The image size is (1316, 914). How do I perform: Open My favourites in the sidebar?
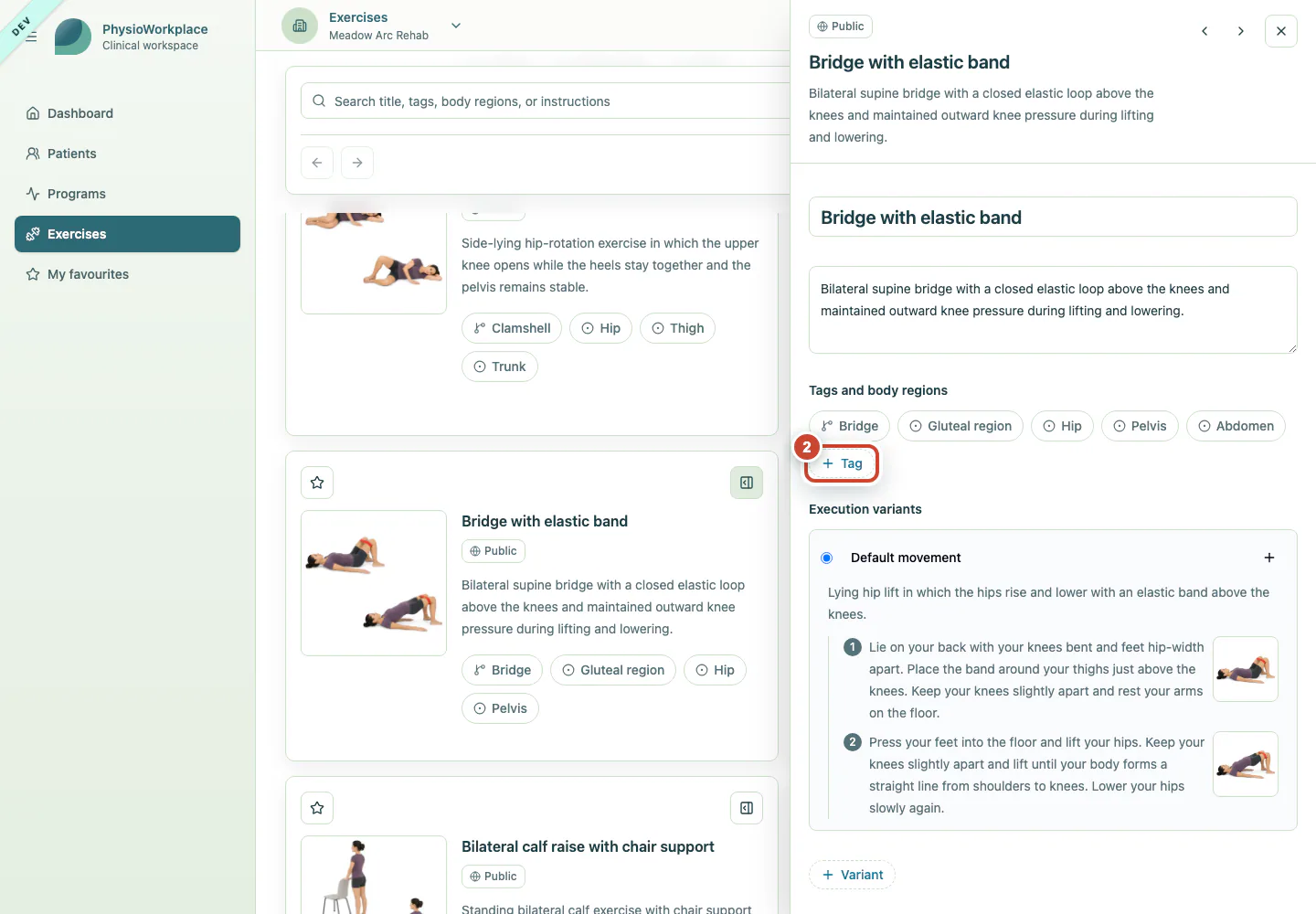(127, 274)
